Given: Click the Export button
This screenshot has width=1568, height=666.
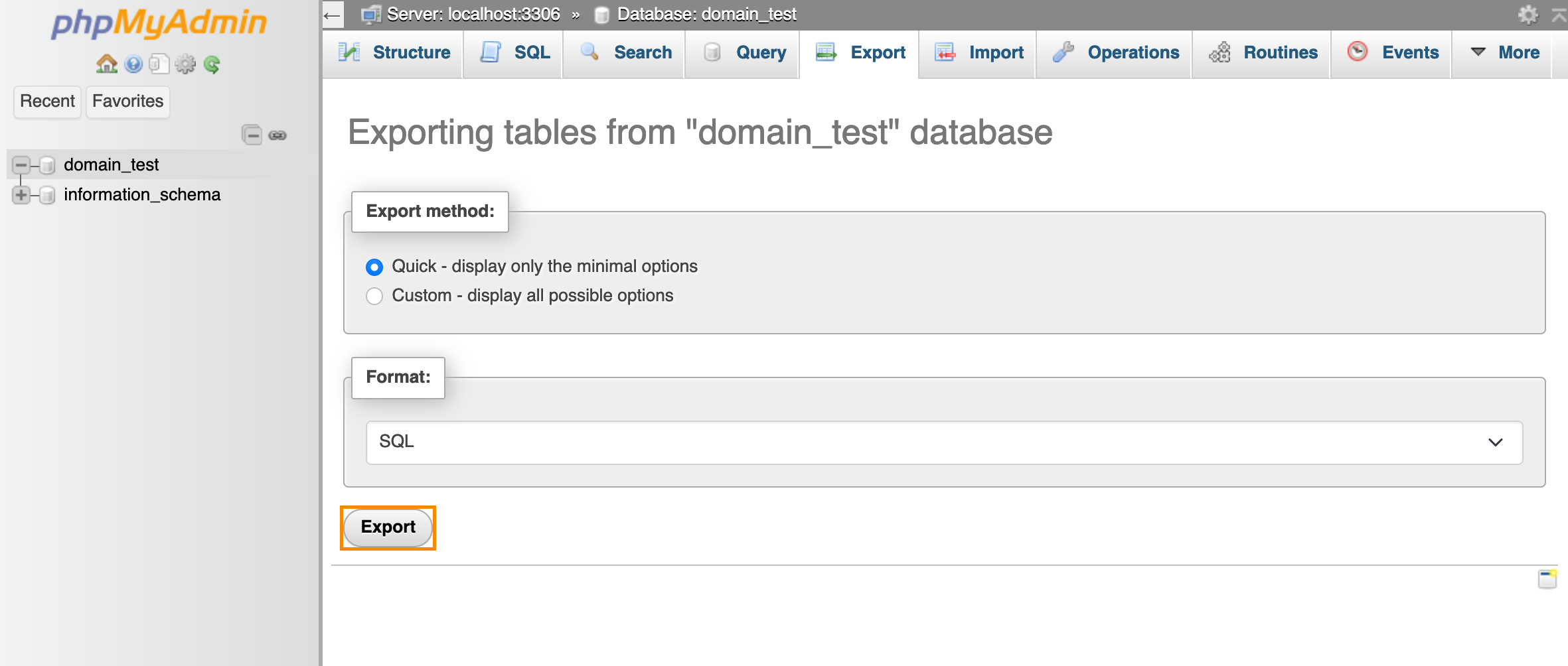Looking at the screenshot, I should [x=388, y=528].
